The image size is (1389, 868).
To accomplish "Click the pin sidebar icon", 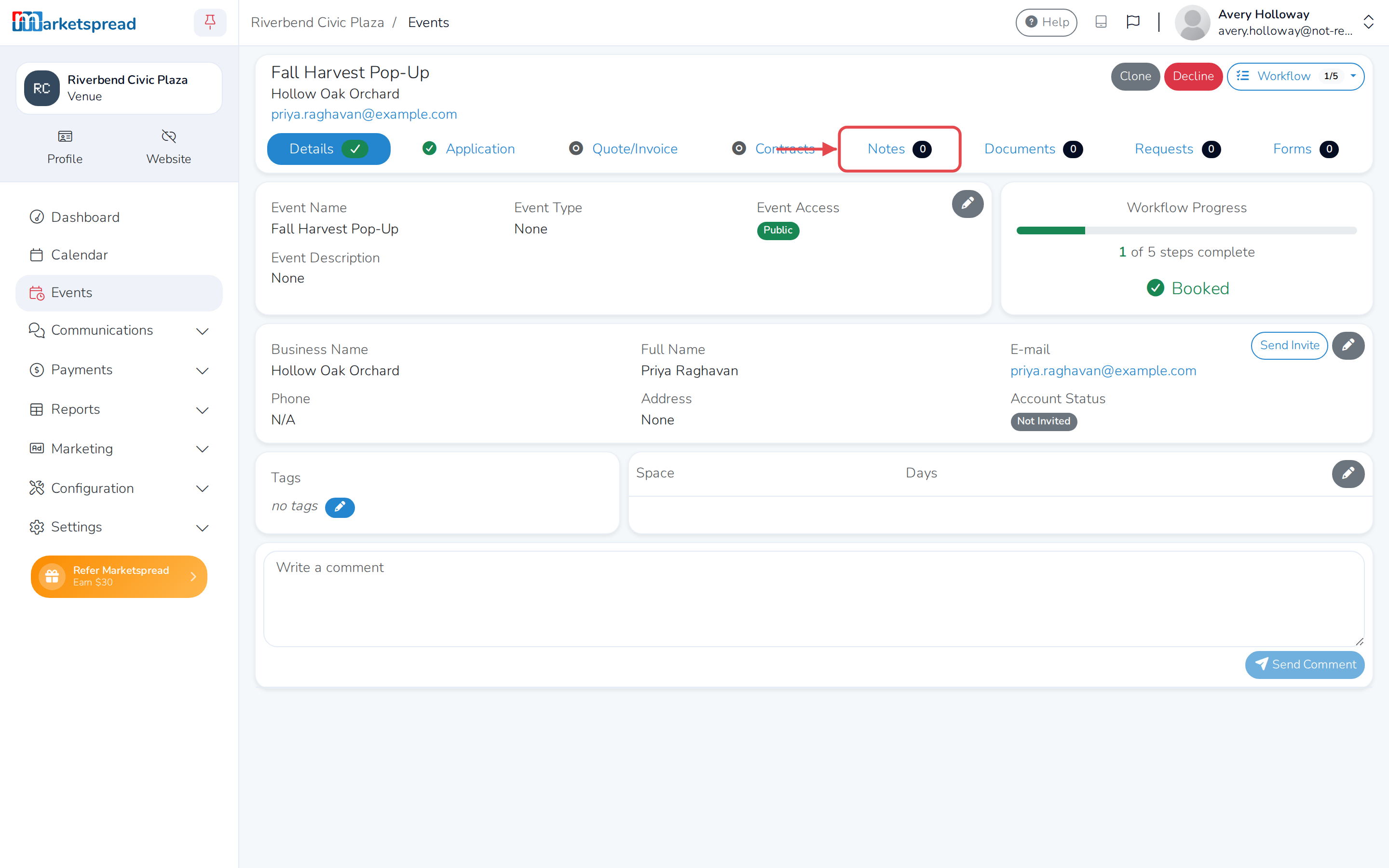I will pyautogui.click(x=210, y=22).
